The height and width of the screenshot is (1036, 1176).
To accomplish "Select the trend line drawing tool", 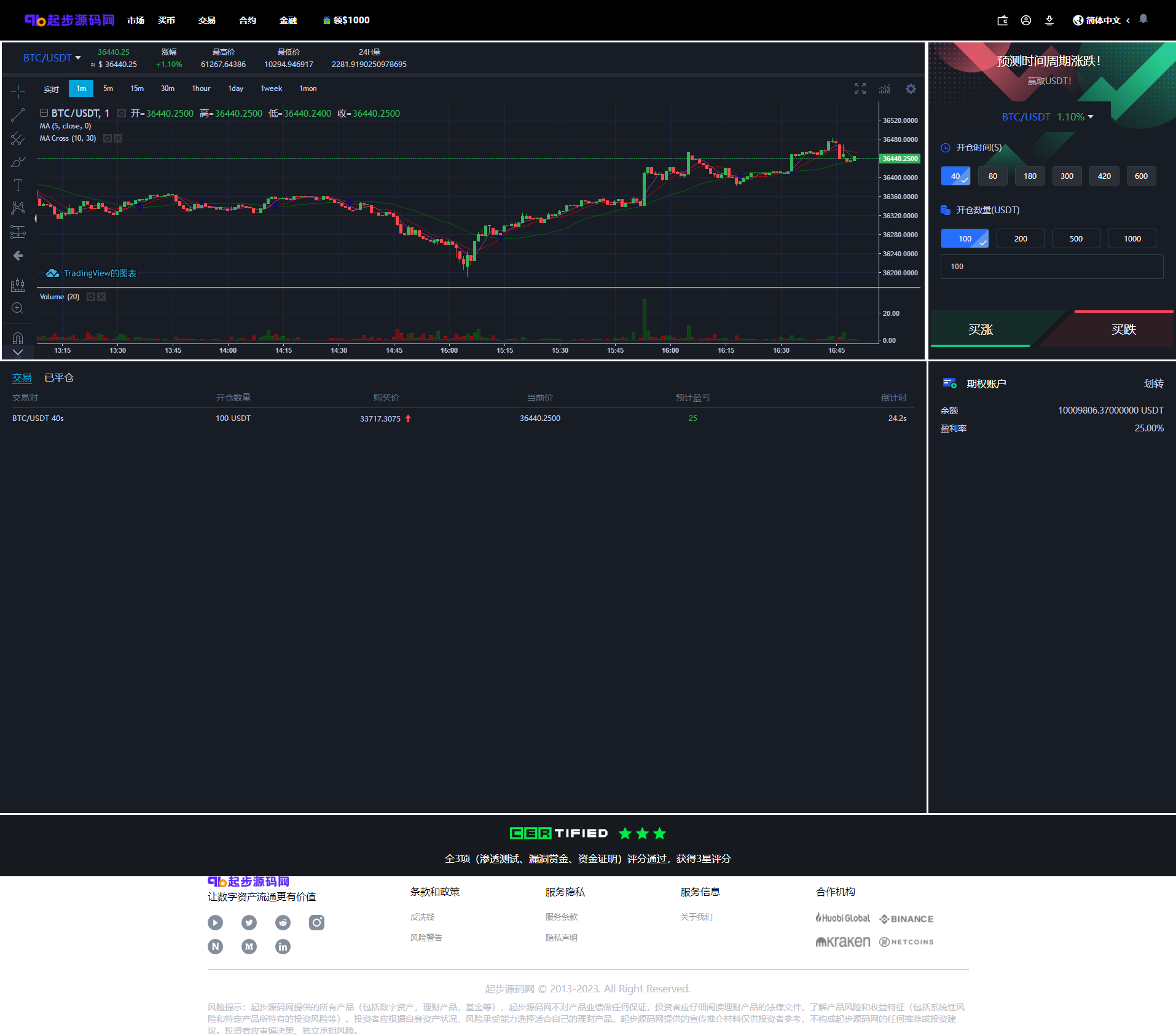I will click(x=18, y=115).
